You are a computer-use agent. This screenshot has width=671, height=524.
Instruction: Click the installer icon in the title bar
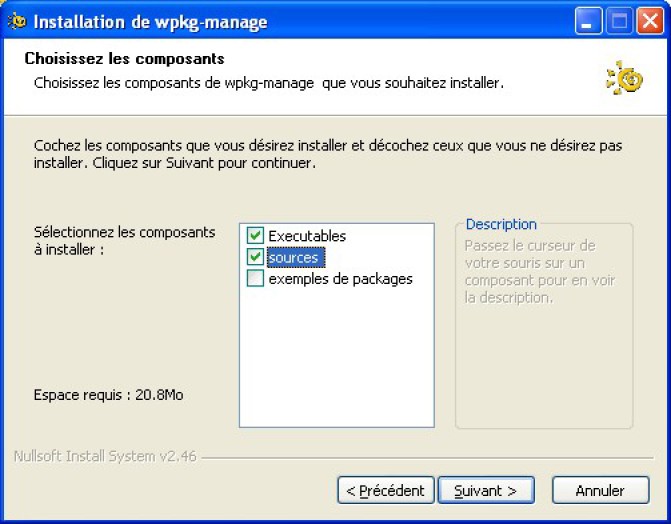16,21
